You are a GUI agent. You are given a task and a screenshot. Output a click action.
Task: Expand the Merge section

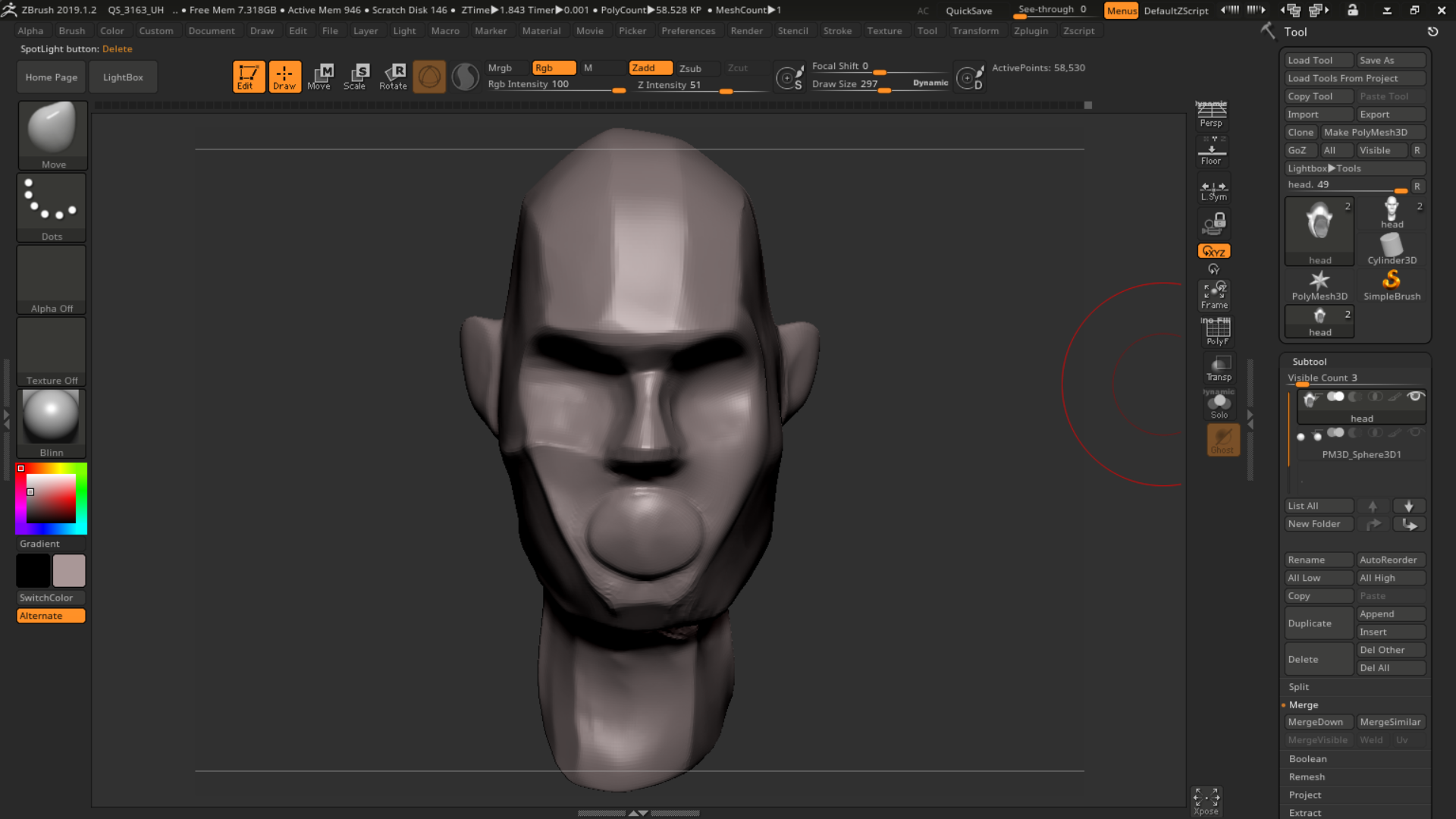[x=1304, y=704]
